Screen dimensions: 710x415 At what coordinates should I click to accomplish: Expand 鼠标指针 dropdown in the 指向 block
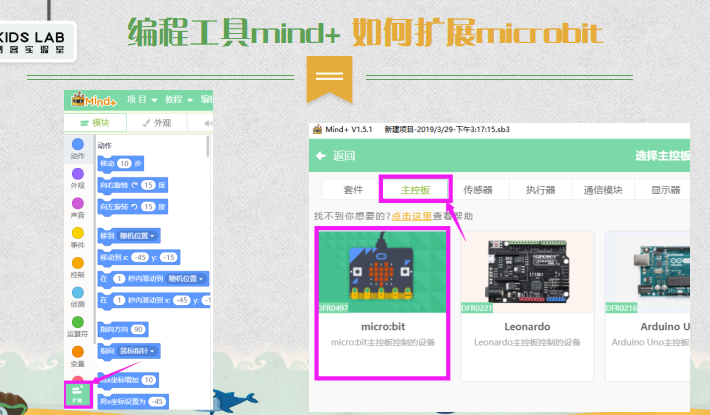point(137,351)
